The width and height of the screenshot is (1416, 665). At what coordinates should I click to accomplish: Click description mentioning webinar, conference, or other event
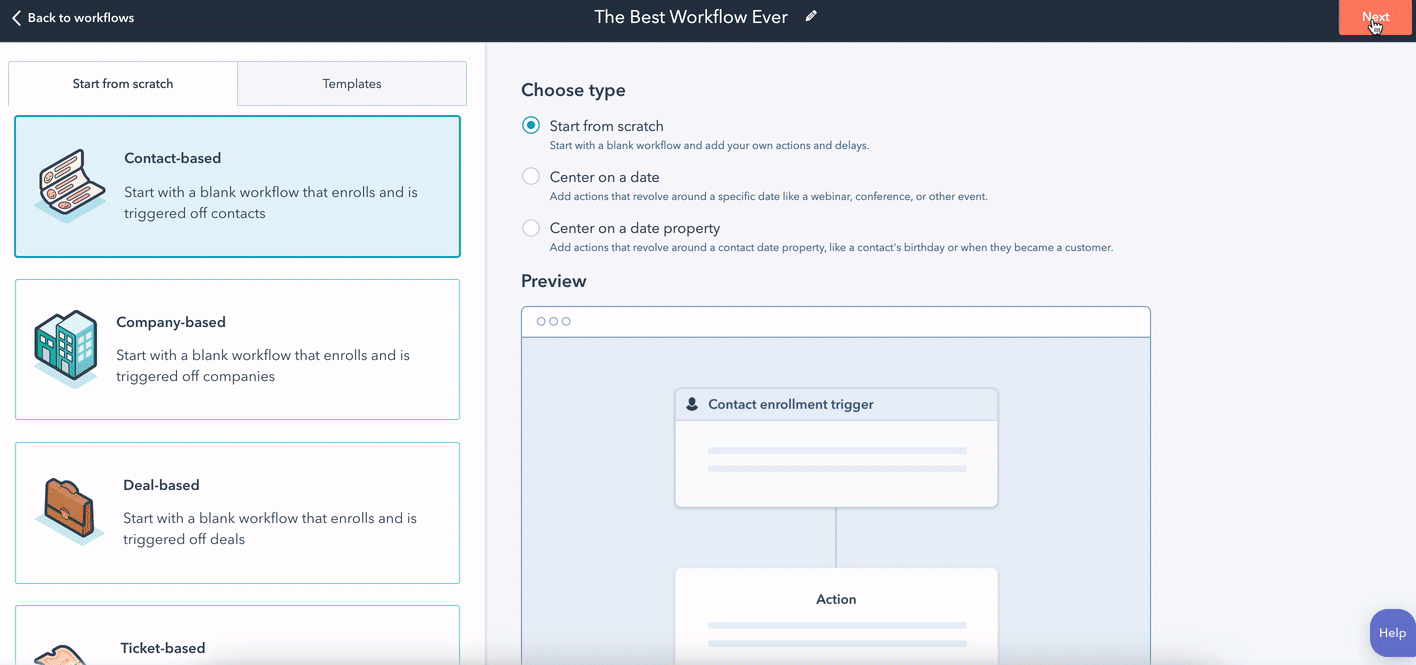769,196
